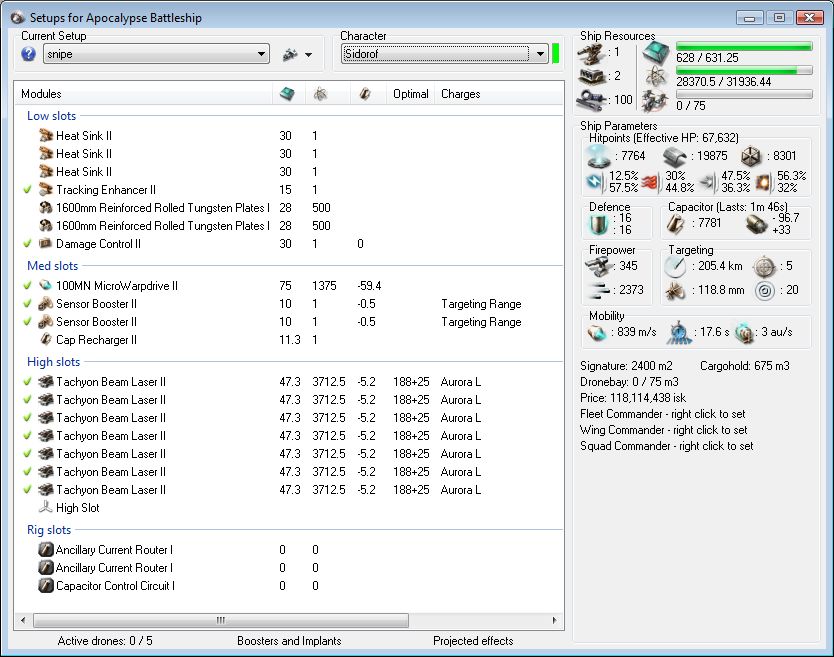Click the shield hitpoints icon showing 7764
834x657 pixels.
[x=597, y=156]
